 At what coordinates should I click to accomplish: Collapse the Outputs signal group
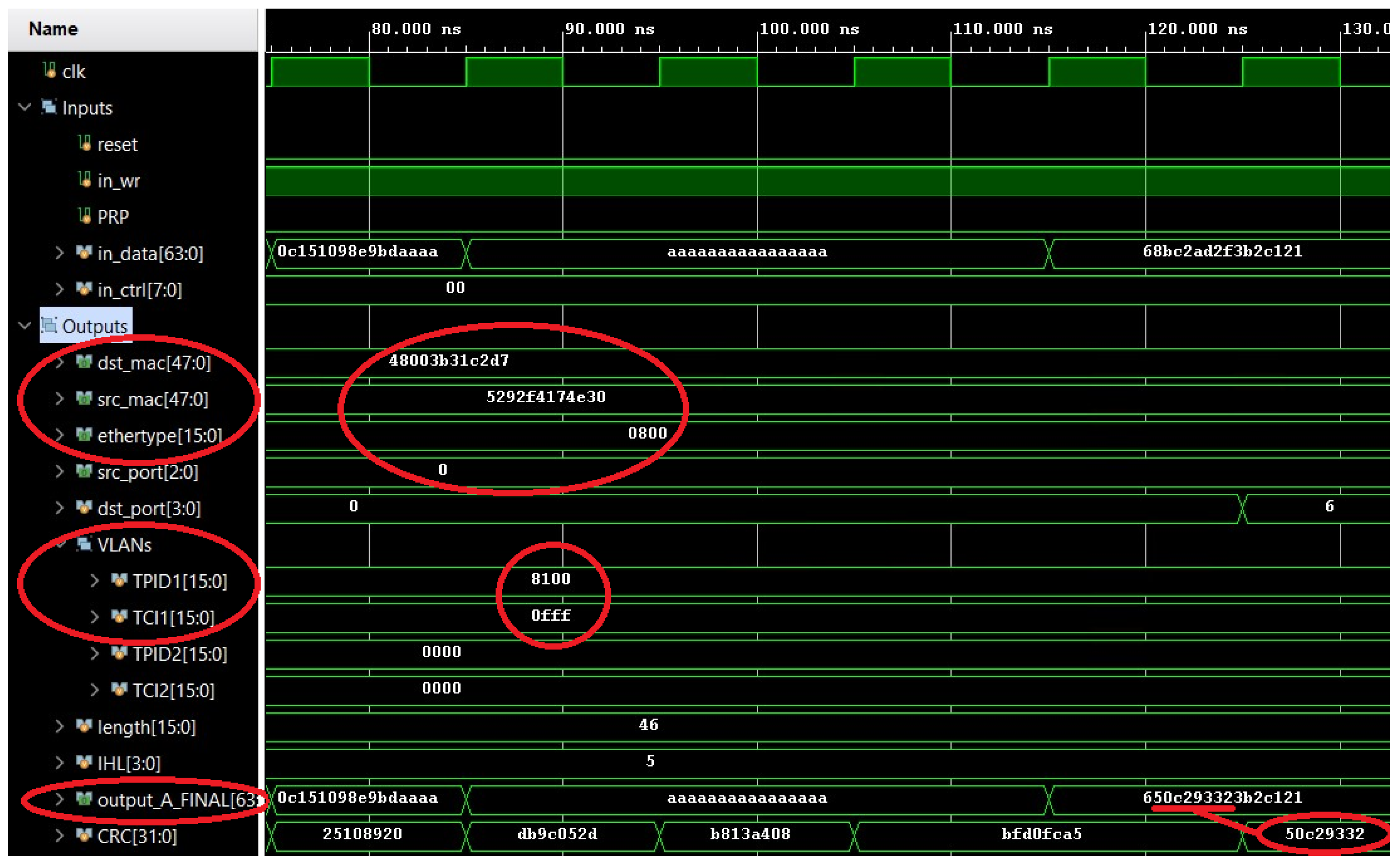(x=25, y=326)
